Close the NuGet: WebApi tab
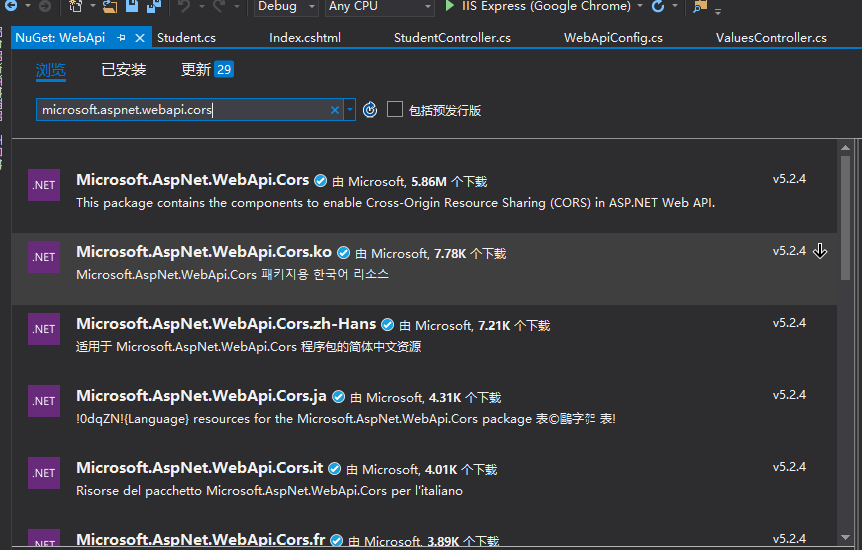The image size is (862, 550). 140,38
